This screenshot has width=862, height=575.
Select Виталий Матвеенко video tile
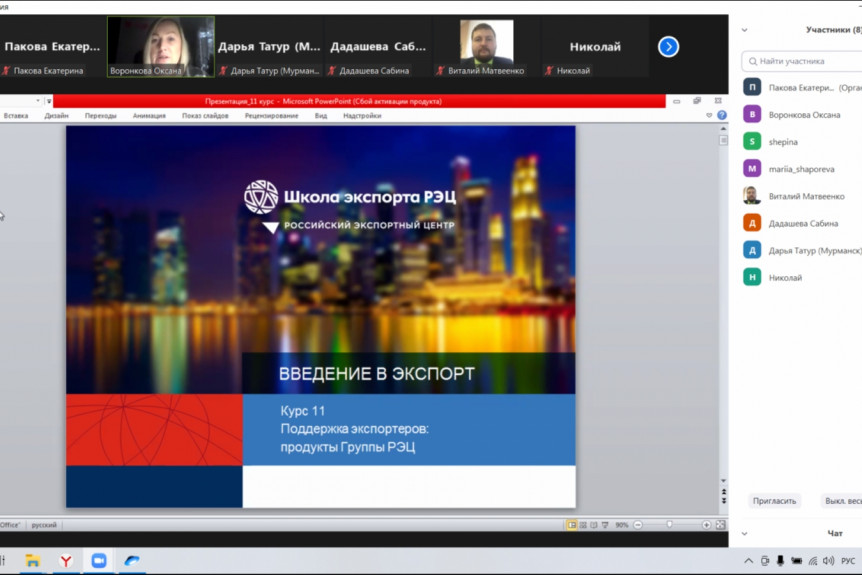point(487,47)
